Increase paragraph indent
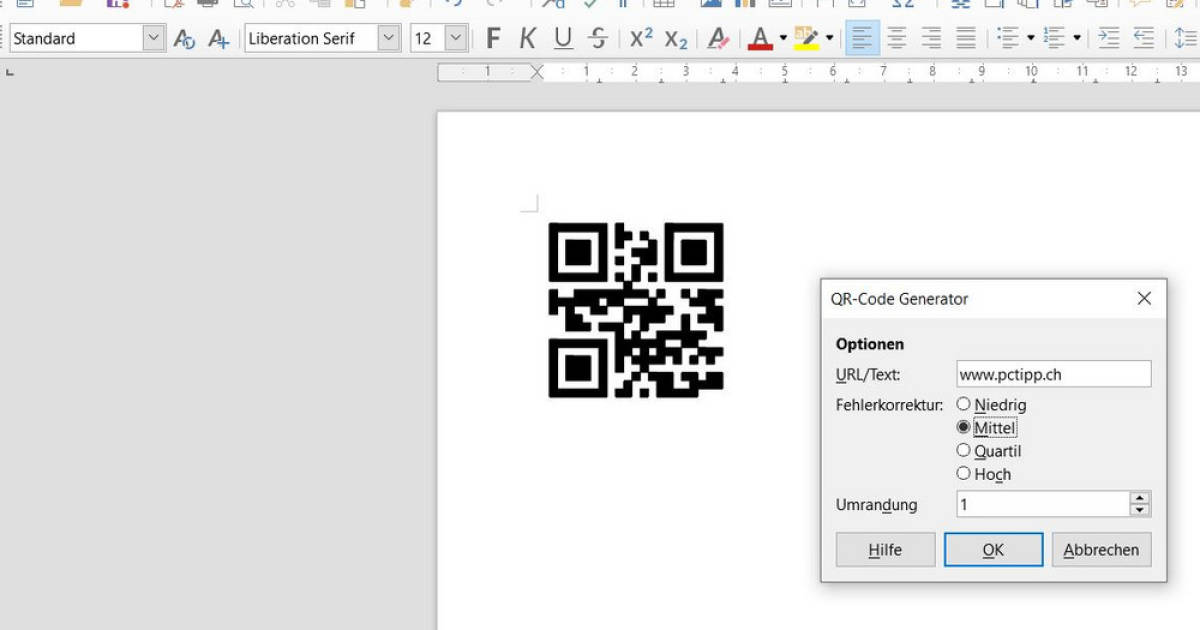The image size is (1200, 630). 1108,38
